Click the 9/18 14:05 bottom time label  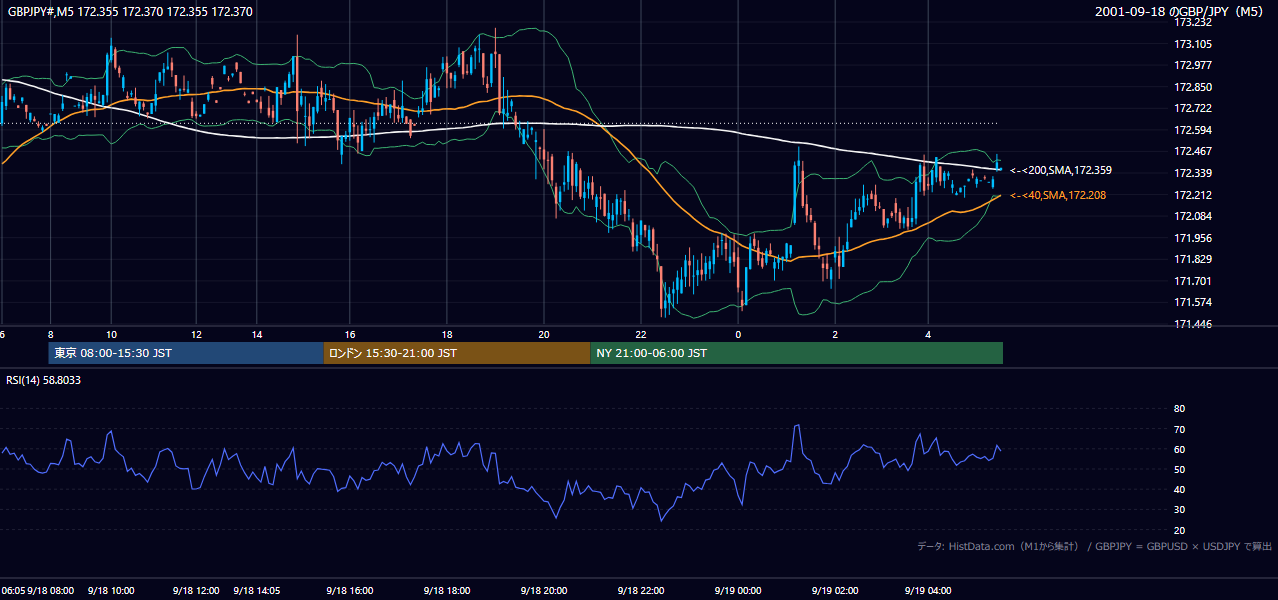click(x=257, y=591)
